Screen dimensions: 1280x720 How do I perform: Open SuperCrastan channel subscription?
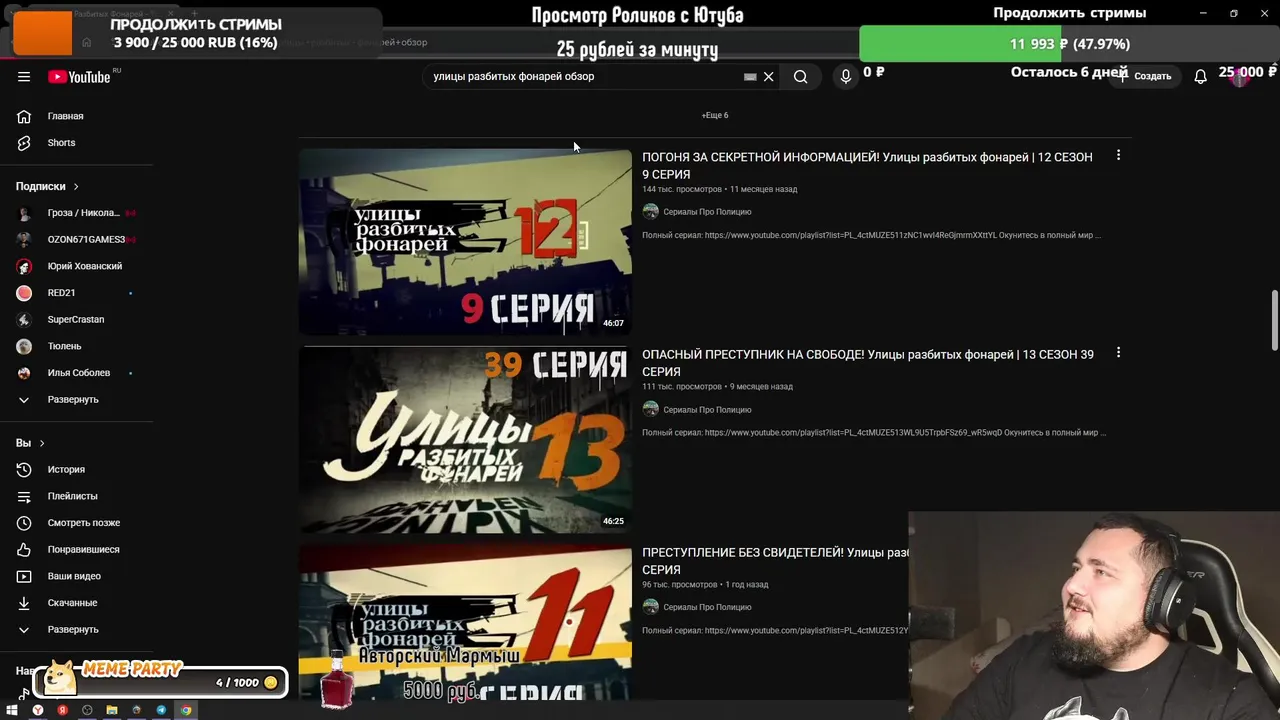pyautogui.click(x=76, y=320)
